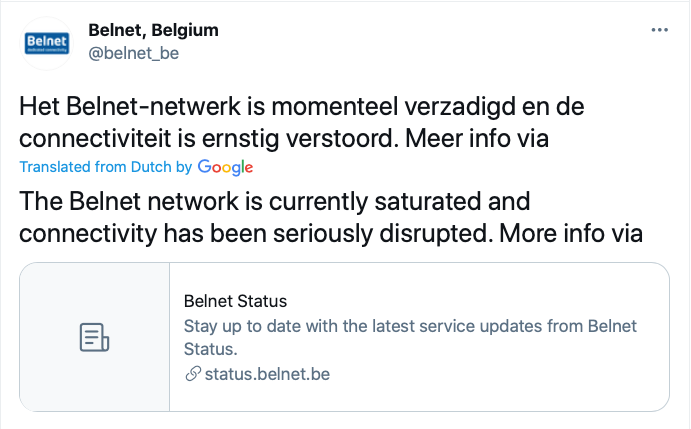The image size is (691, 429).
Task: Click the 'Translated from Dutch by' label
Action: [106, 167]
